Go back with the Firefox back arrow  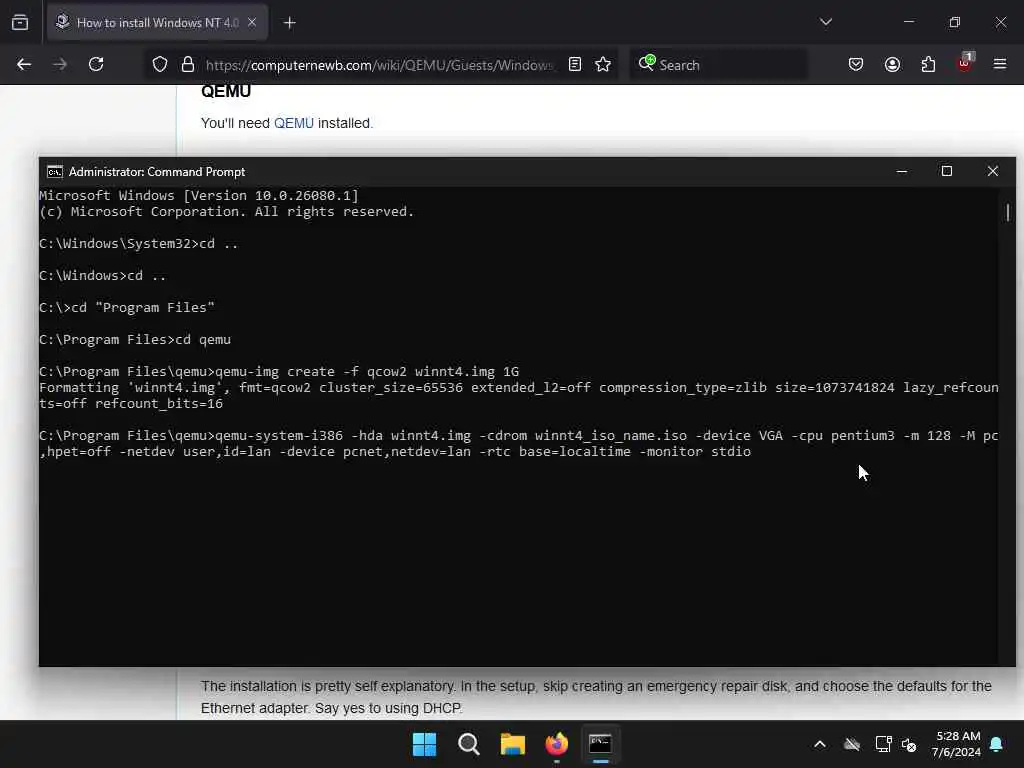tap(24, 64)
